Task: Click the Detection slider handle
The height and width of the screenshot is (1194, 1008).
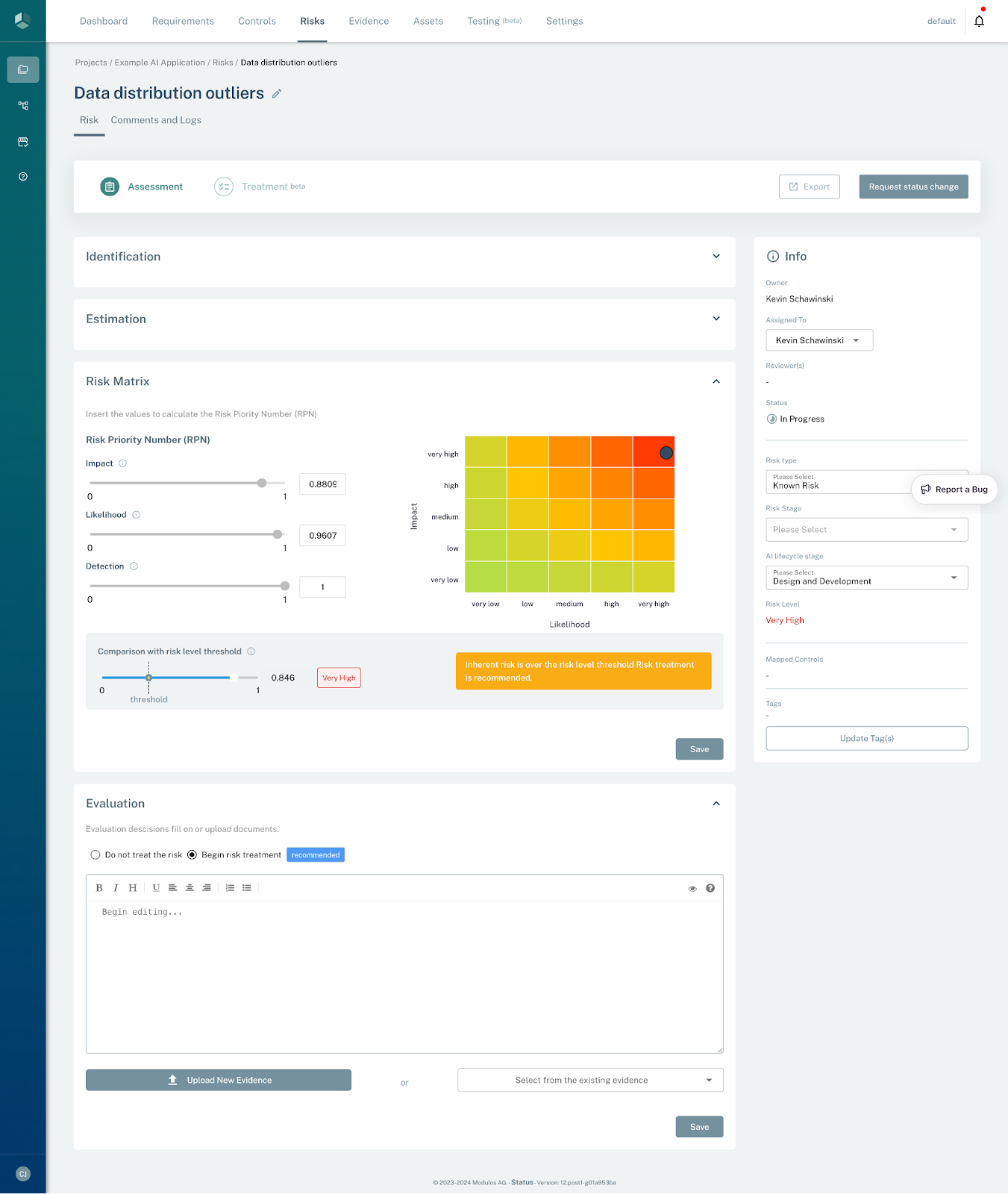Action: click(285, 586)
